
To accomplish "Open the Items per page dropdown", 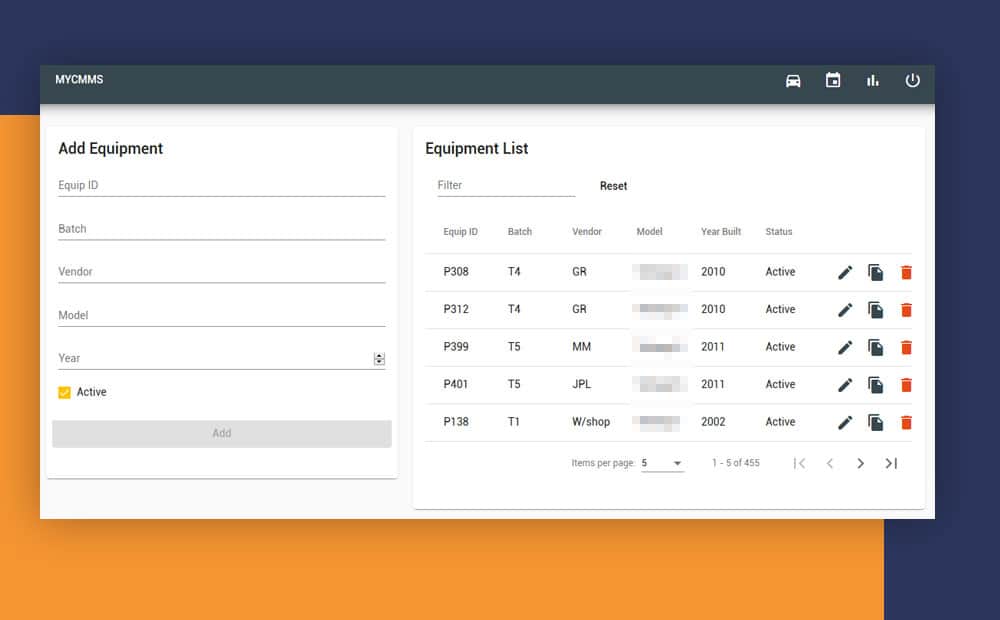I will click(x=662, y=463).
